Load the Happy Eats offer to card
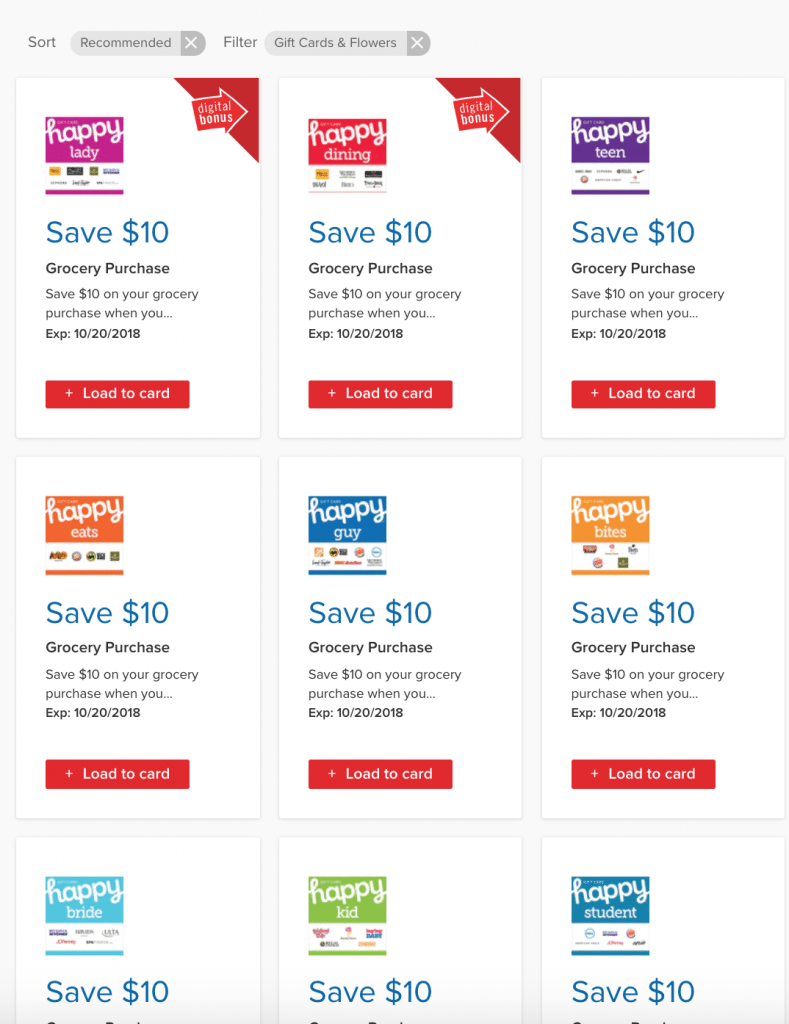 tap(118, 774)
